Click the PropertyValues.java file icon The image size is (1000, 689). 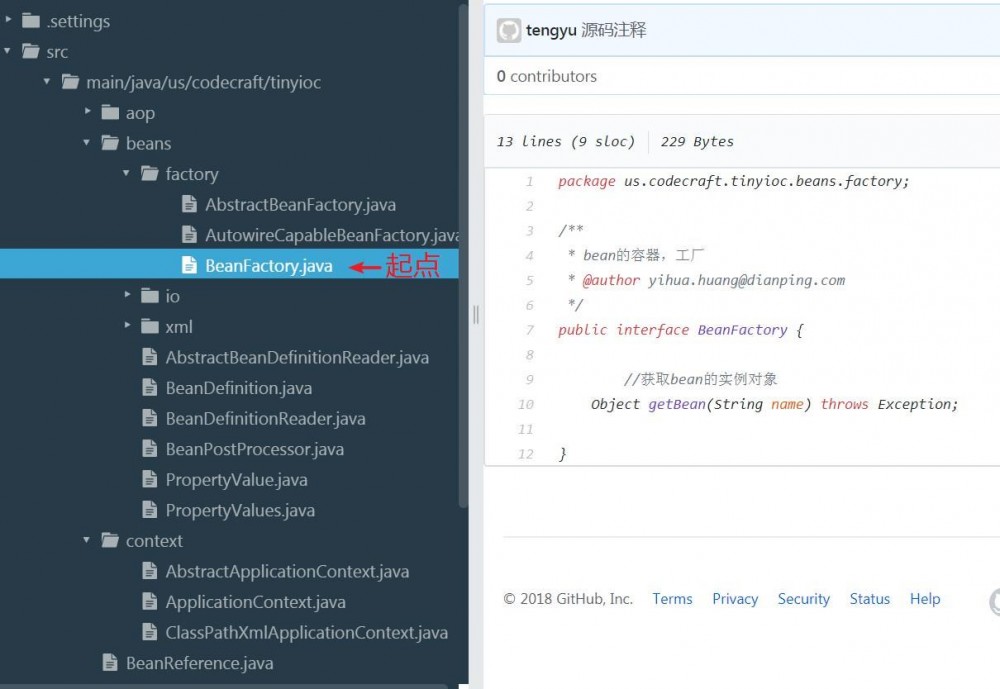click(x=150, y=510)
